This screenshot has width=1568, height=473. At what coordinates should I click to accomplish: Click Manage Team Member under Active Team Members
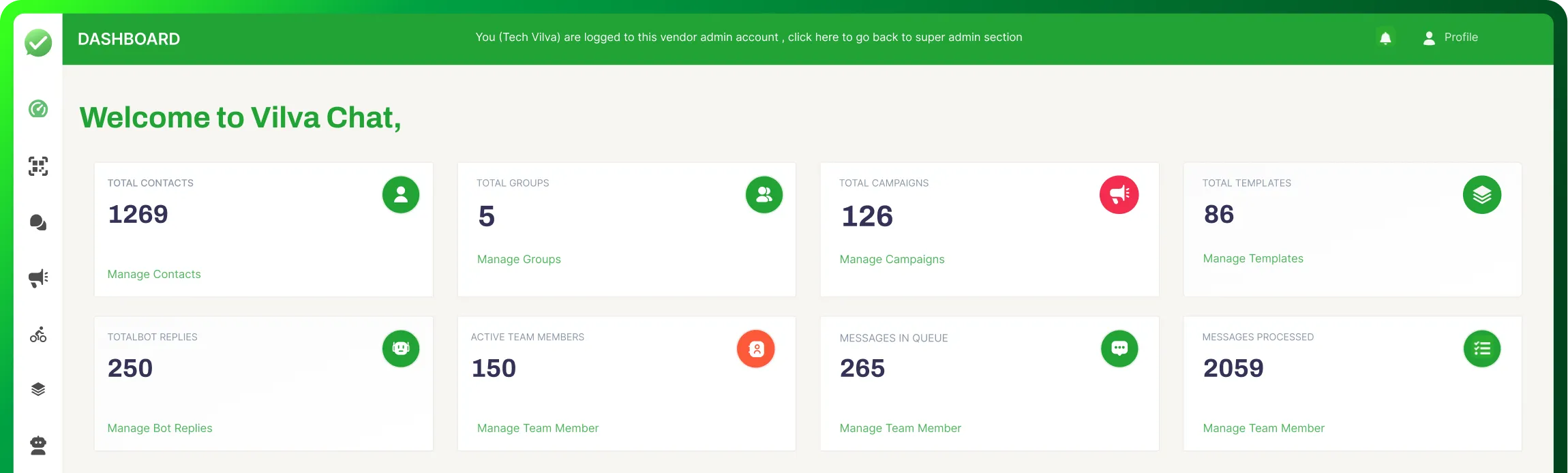tap(537, 428)
